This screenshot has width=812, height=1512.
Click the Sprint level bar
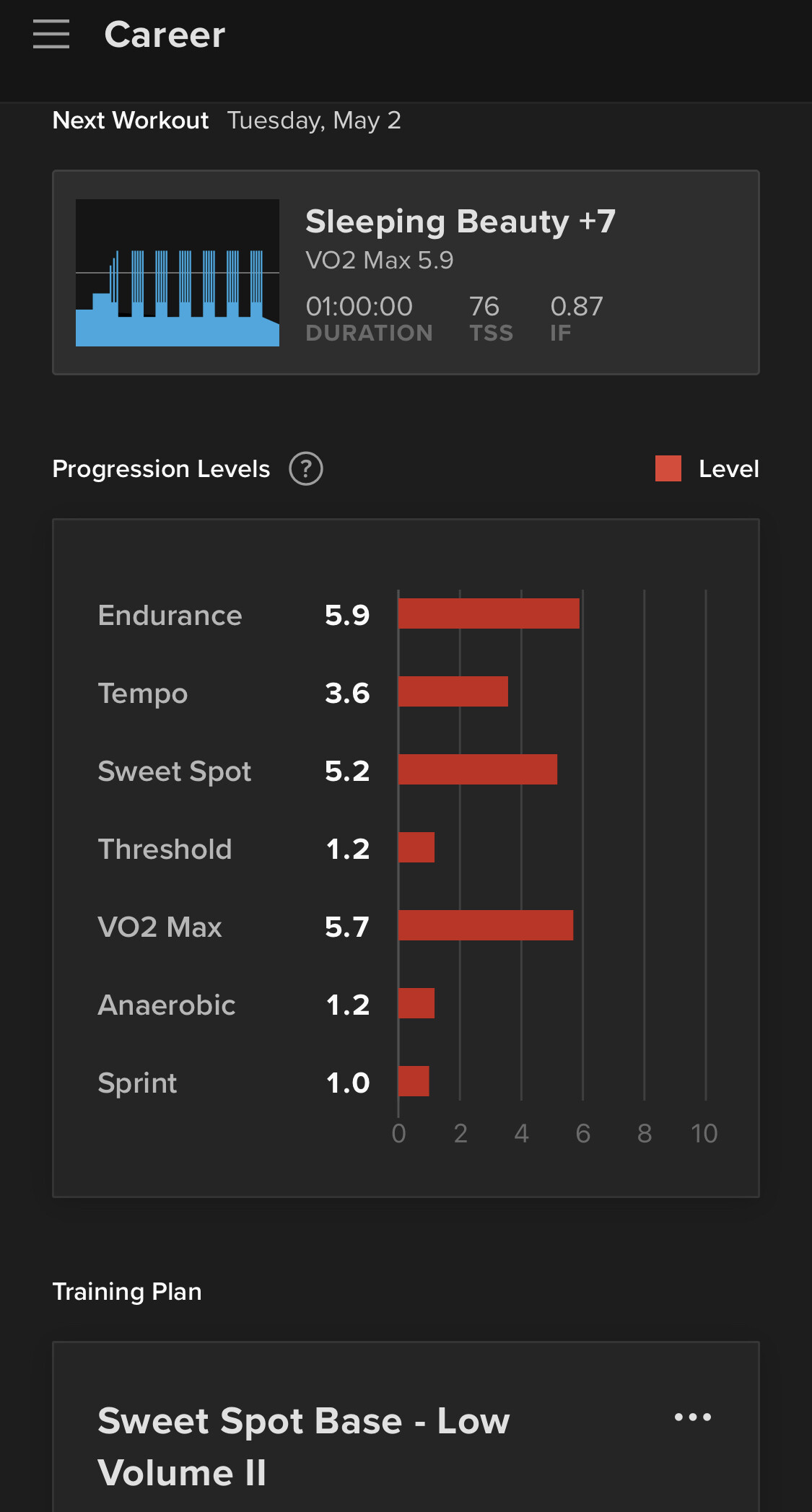pyautogui.click(x=414, y=1081)
